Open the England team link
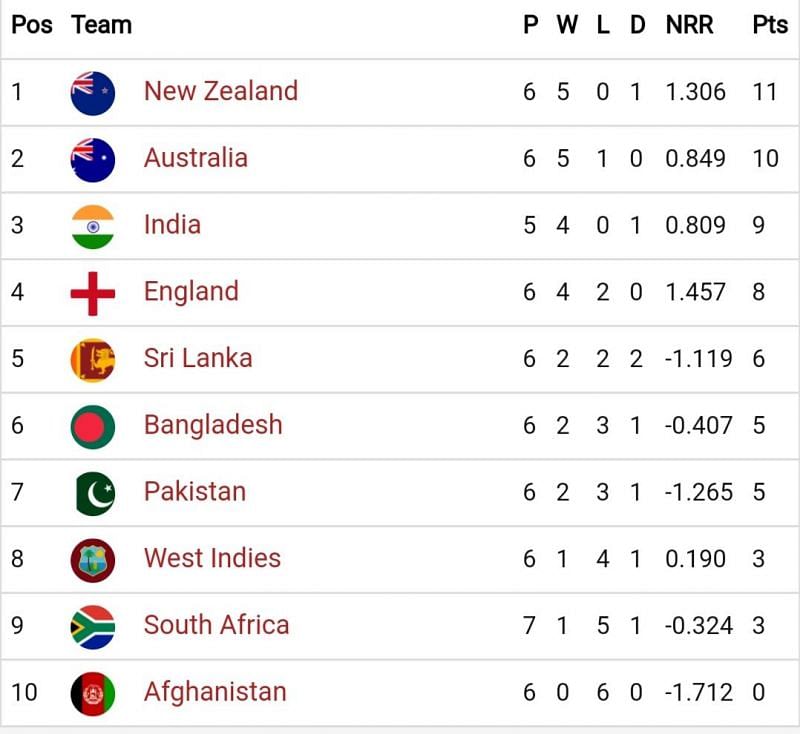The height and width of the screenshot is (734, 800). [191, 292]
